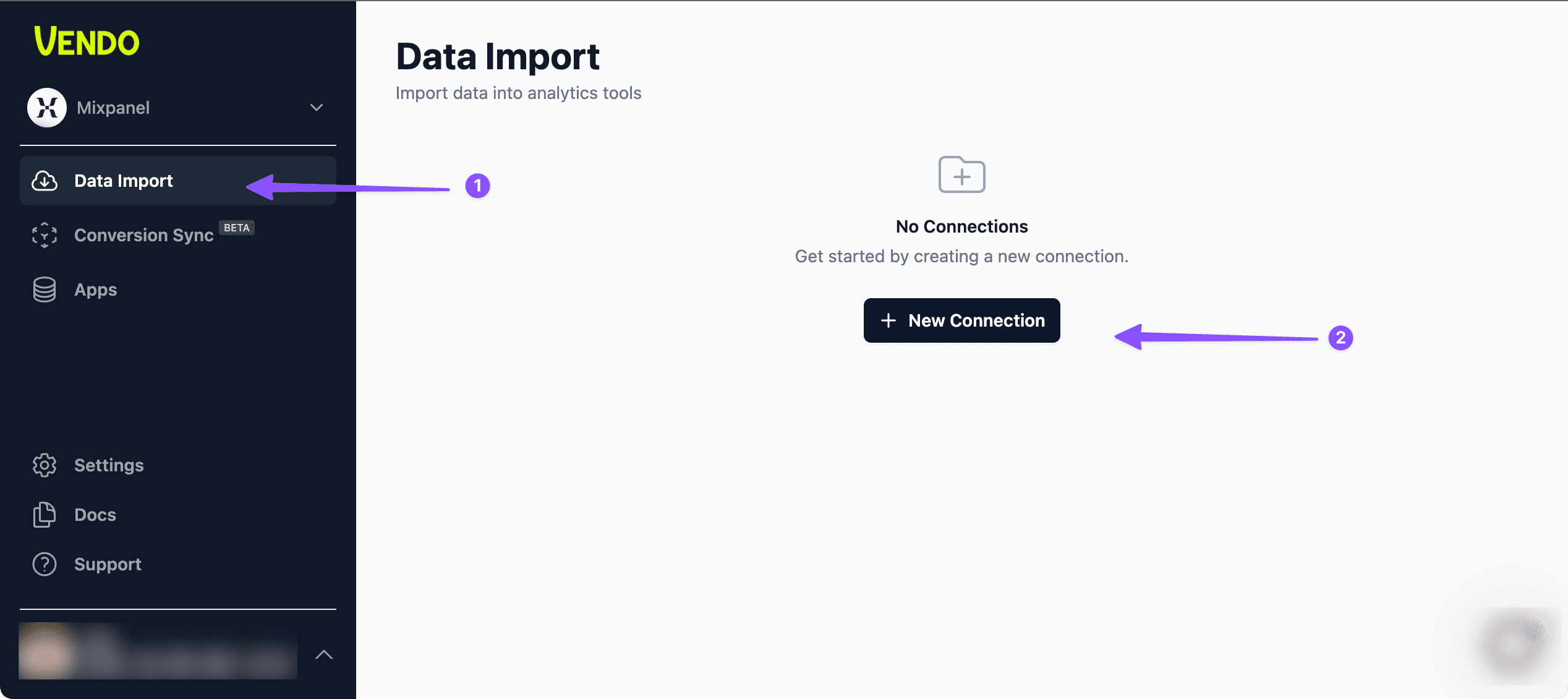Click the Vendo logo
This screenshot has height=699, width=1568.
pyautogui.click(x=87, y=41)
